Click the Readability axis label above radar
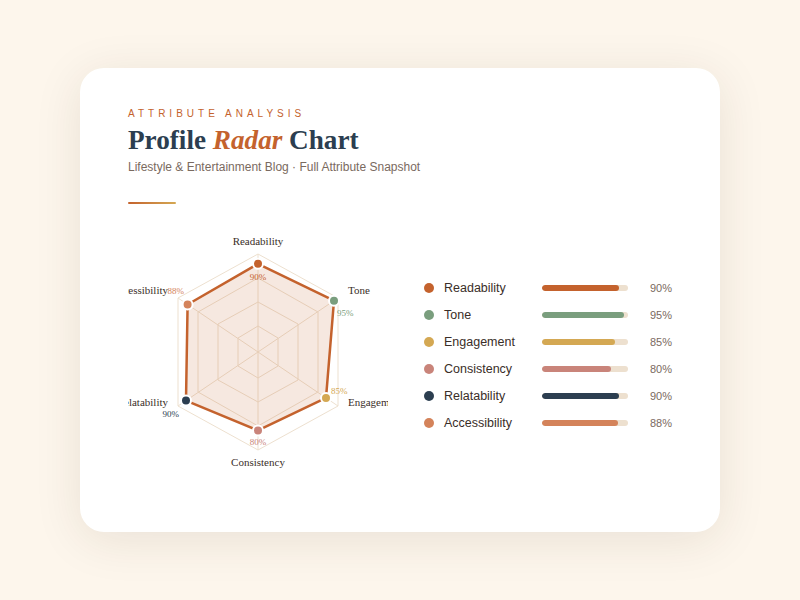The image size is (800, 600). [x=258, y=241]
